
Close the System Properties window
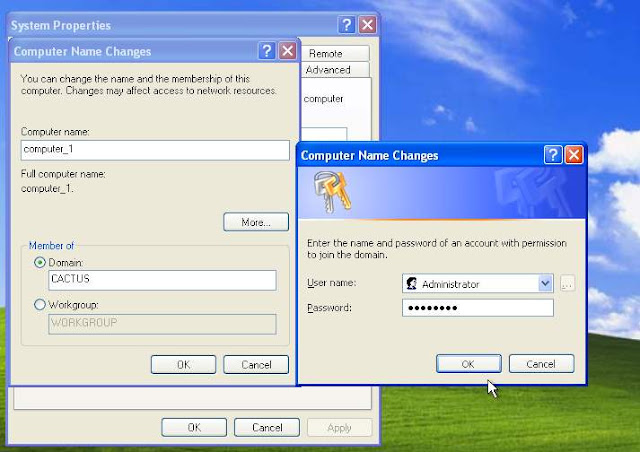pos(367,25)
